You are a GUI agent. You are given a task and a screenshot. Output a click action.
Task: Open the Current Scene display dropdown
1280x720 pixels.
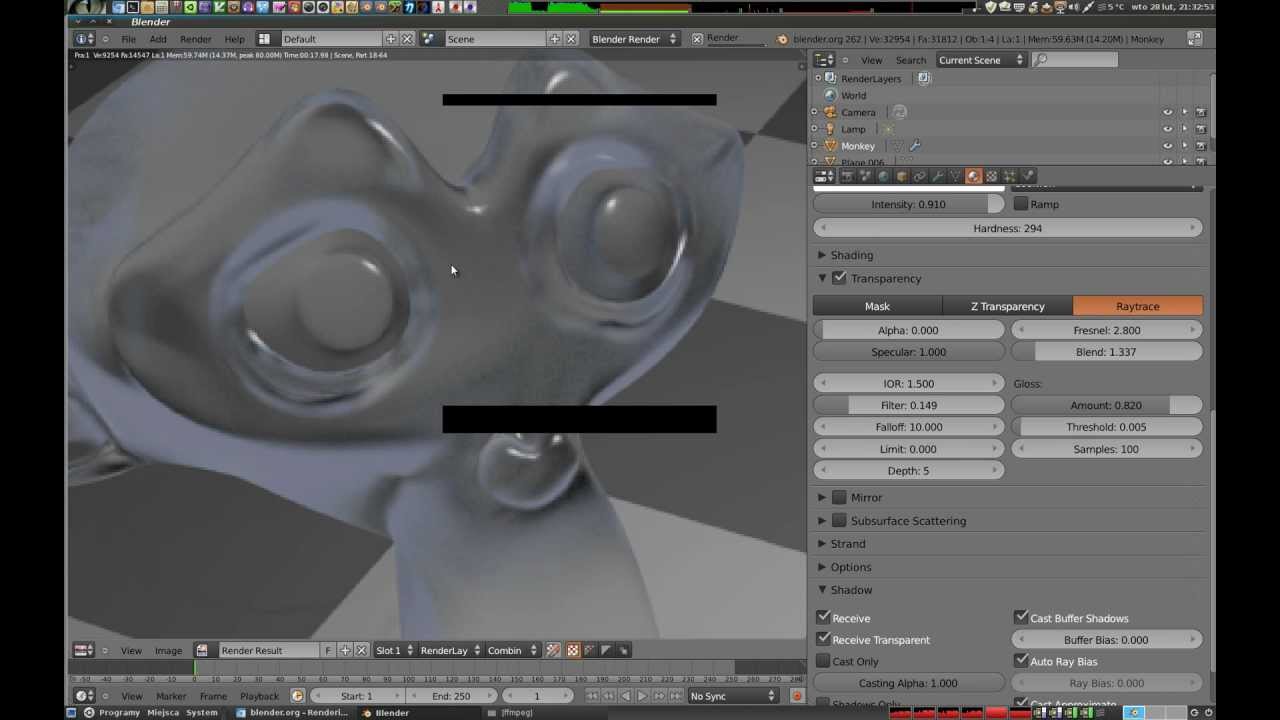point(981,60)
